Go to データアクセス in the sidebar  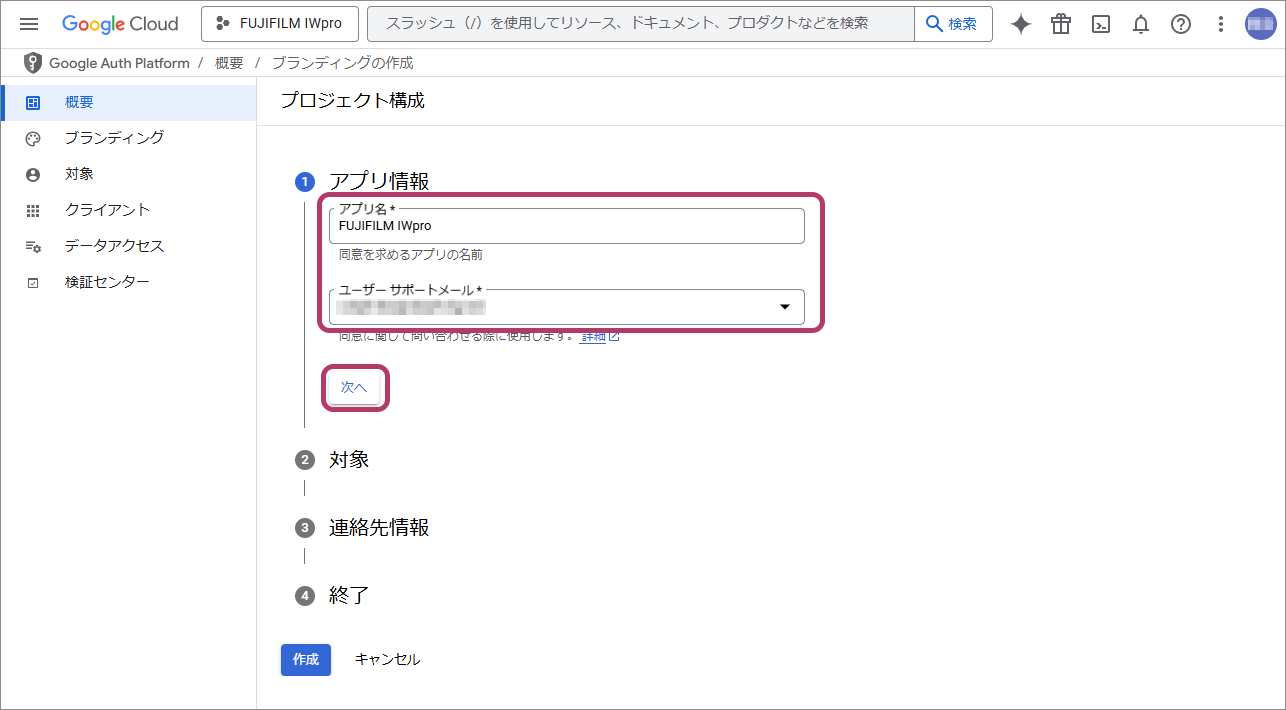pos(114,246)
